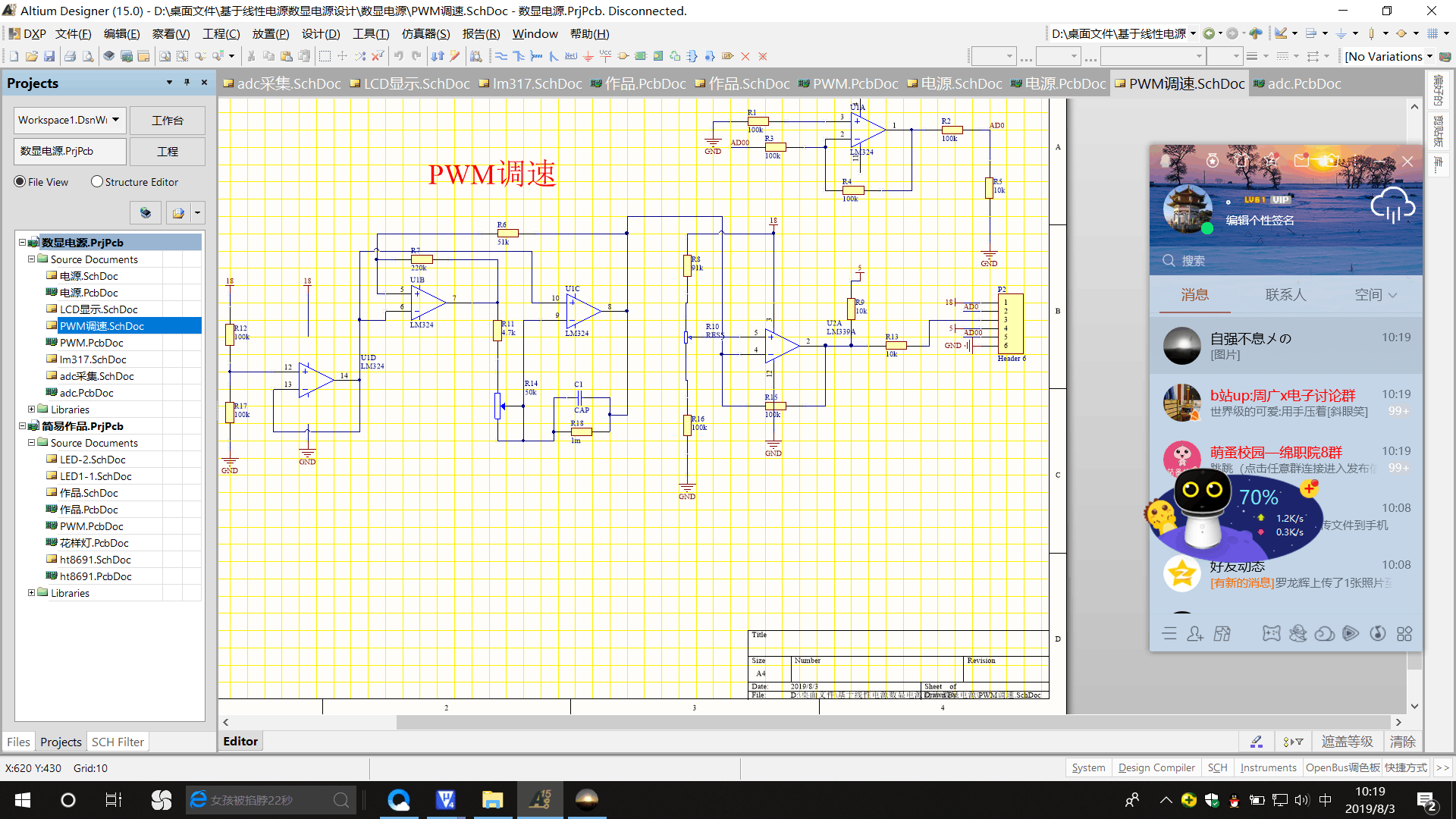Image resolution: width=1456 pixels, height=819 pixels.
Task: Click the vertical scrollbar down arrow
Action: [1414, 707]
